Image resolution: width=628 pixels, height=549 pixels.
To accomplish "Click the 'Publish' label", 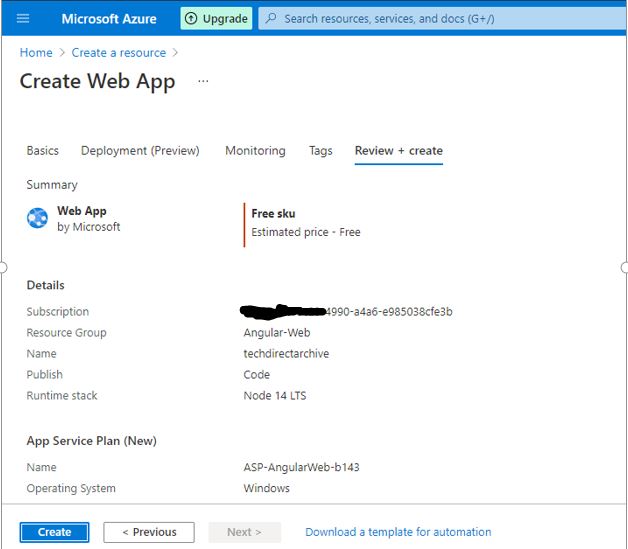I will [44, 374].
